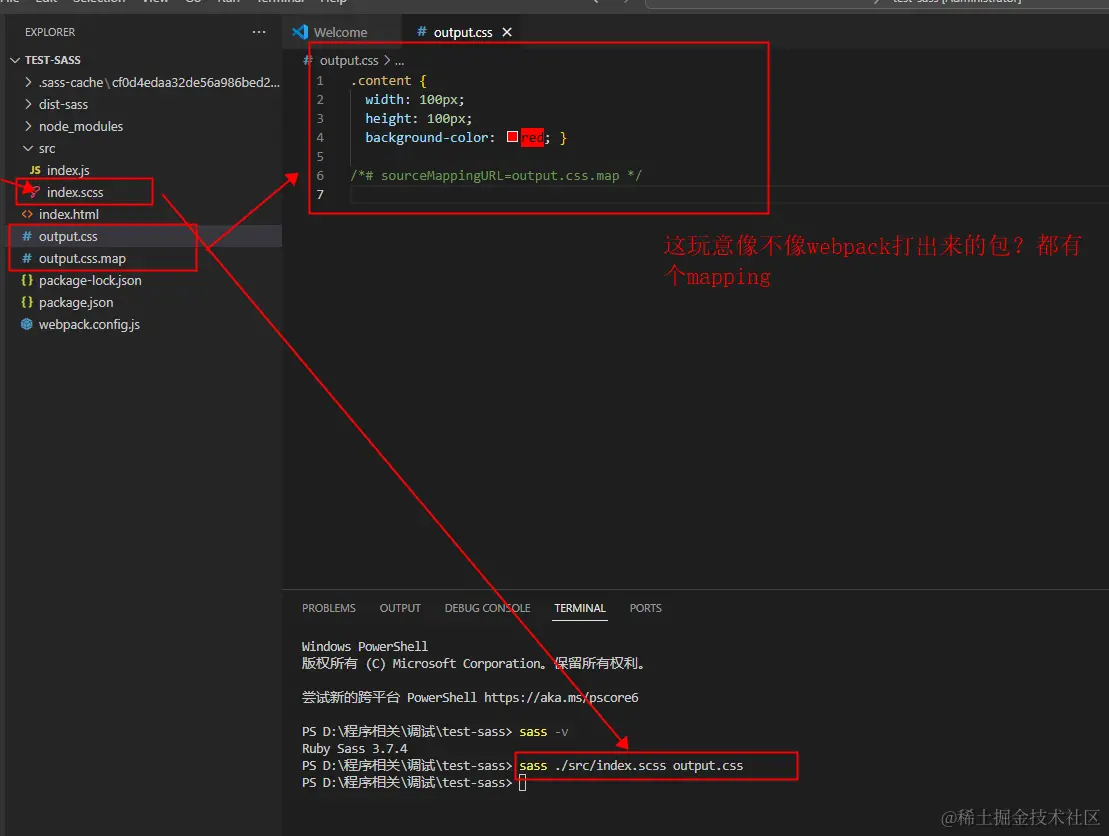Image resolution: width=1109 pixels, height=836 pixels.
Task: Click the .content selector on line 1
Action: click(x=381, y=81)
